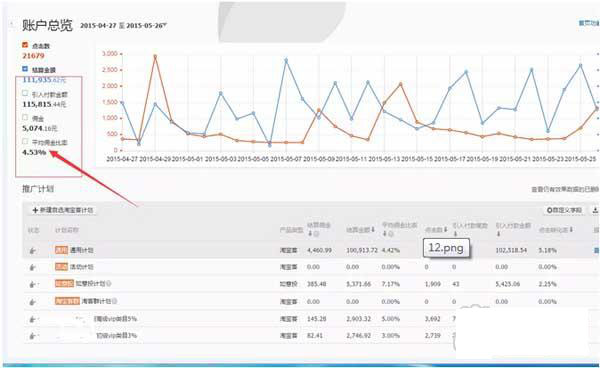This screenshot has width=600, height=368.
Task: Click the status hand icon for 淘客群计划
Action: (33, 302)
